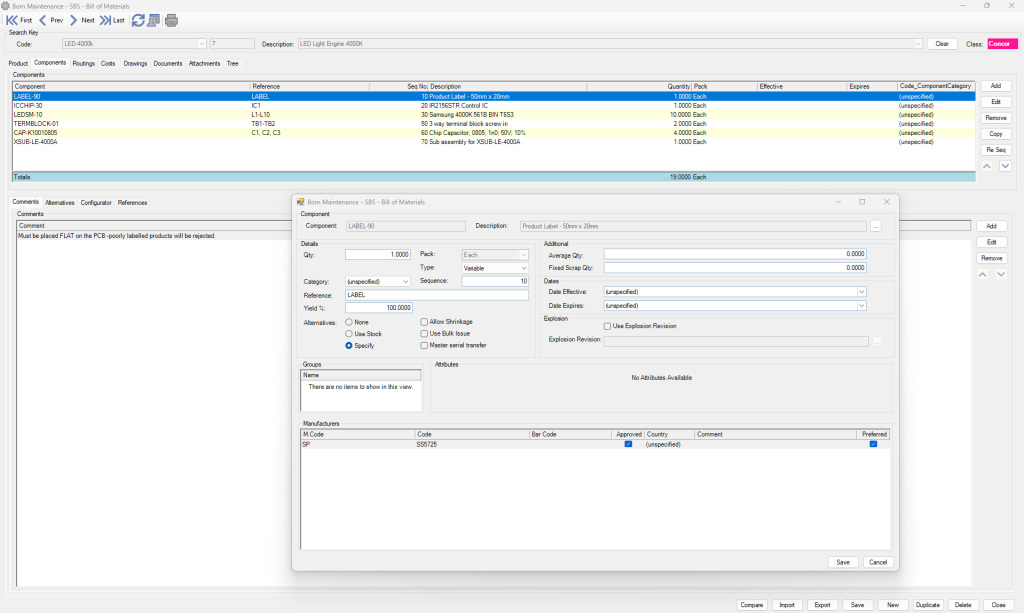Untick the Approved checkbox for manufacturer SP

pos(628,445)
